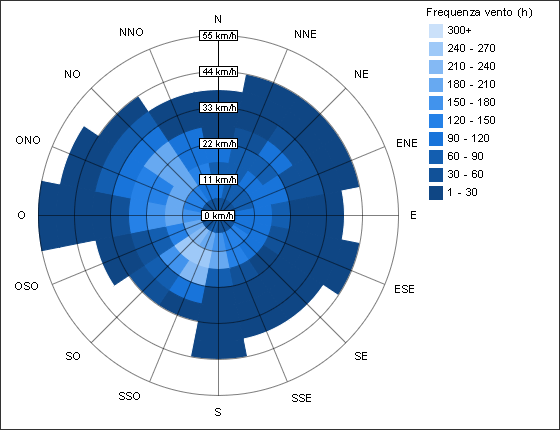Click the NNE direction label

[305, 34]
